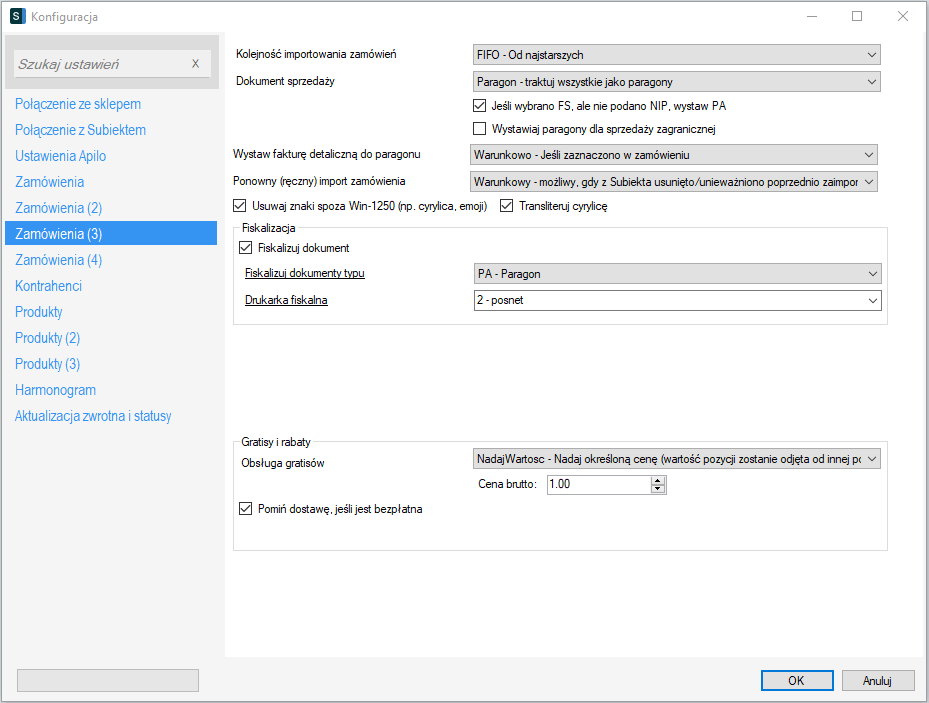
Task: Expand the Dokument sprzedaży dropdown
Action: click(x=676, y=81)
